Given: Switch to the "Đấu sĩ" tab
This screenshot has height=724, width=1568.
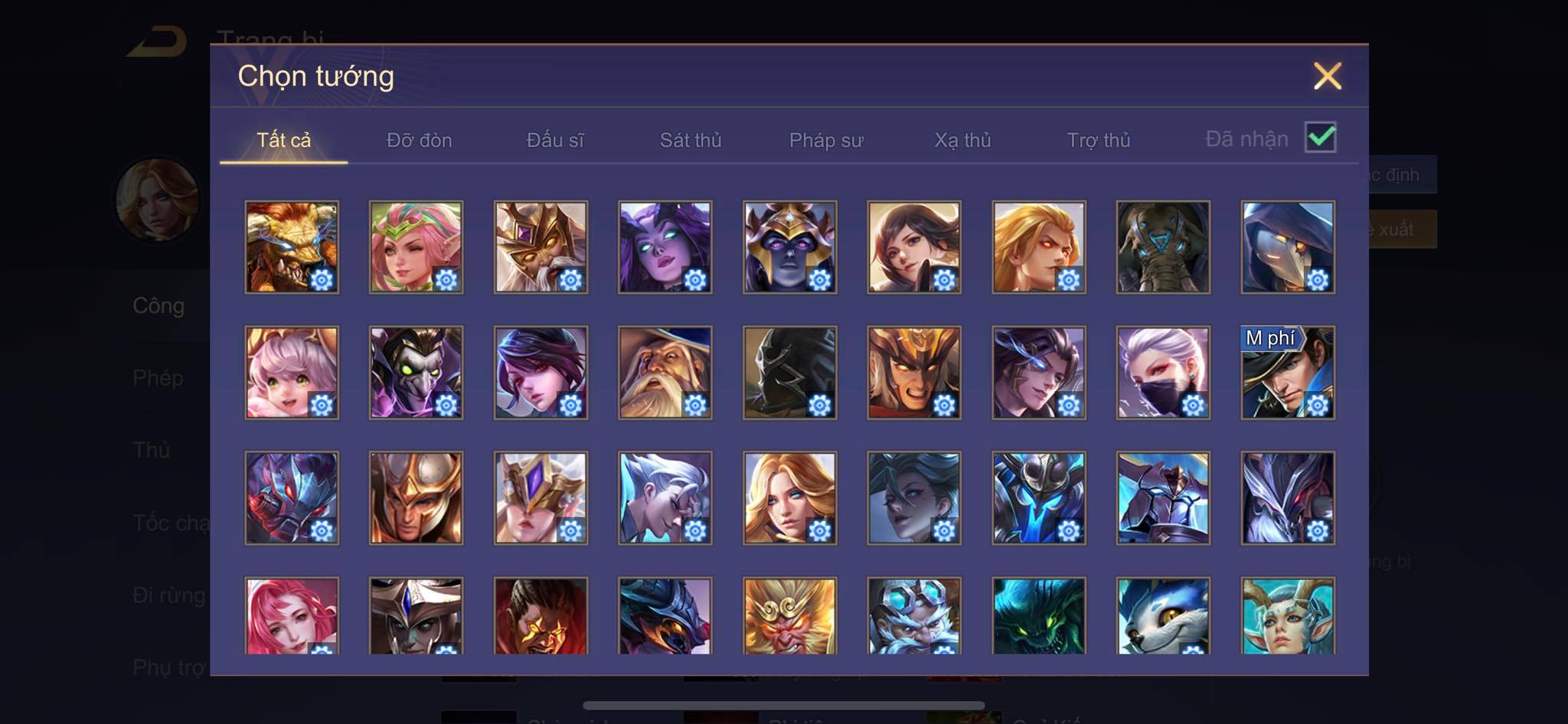Looking at the screenshot, I should pyautogui.click(x=555, y=140).
